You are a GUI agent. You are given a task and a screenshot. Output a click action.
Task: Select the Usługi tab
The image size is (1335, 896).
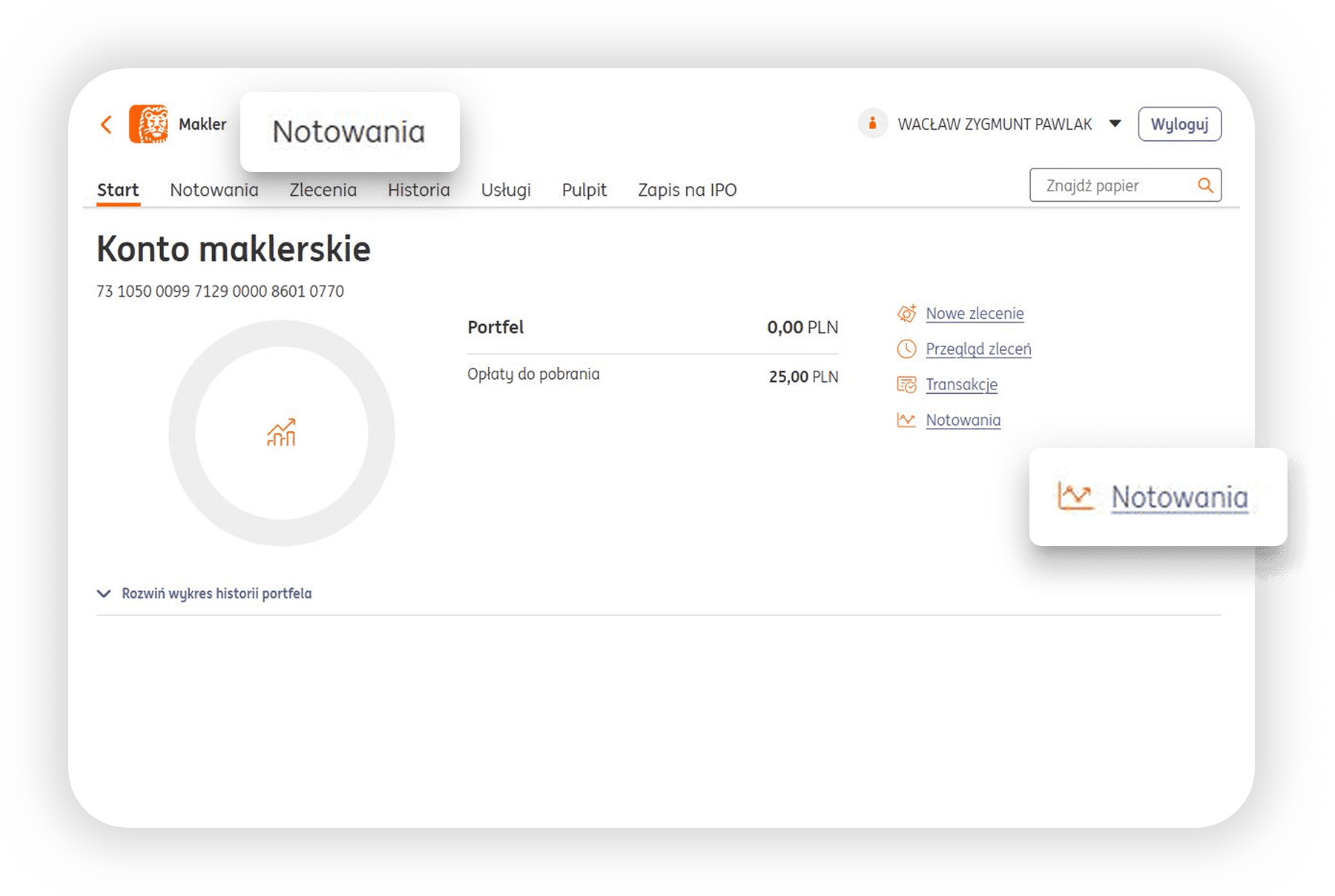pyautogui.click(x=505, y=190)
